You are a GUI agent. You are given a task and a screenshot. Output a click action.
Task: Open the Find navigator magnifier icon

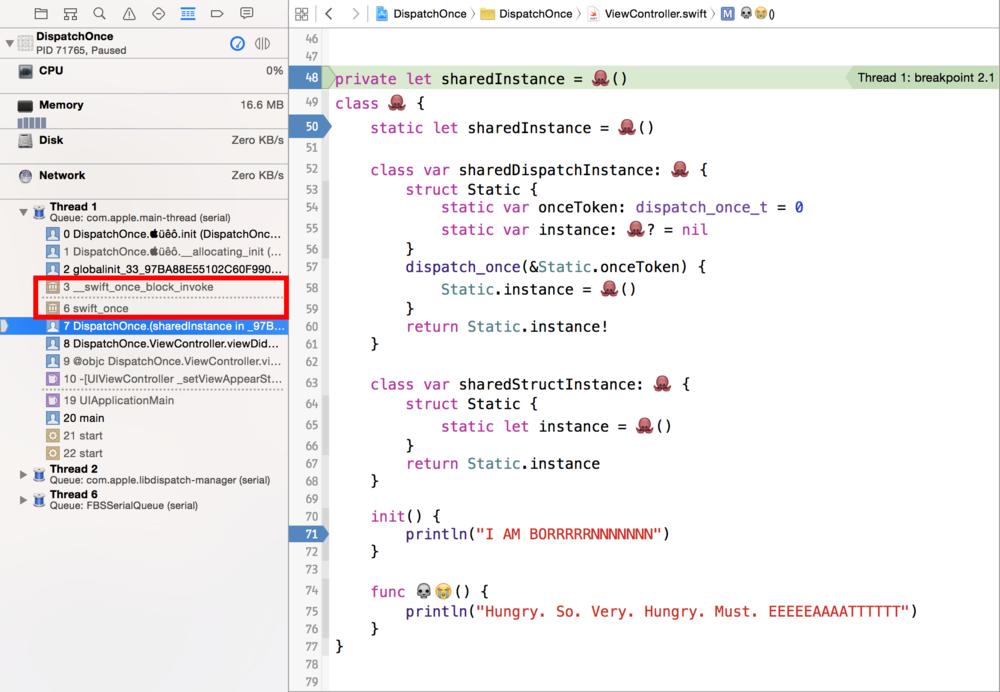(x=99, y=14)
